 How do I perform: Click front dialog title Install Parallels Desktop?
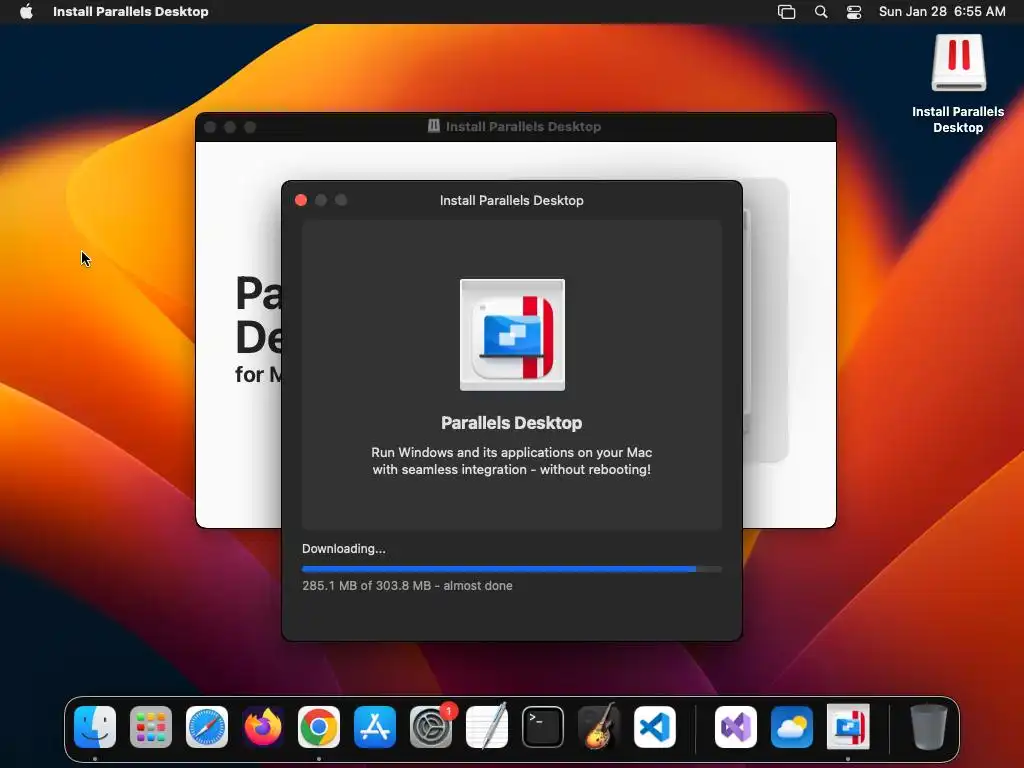511,200
